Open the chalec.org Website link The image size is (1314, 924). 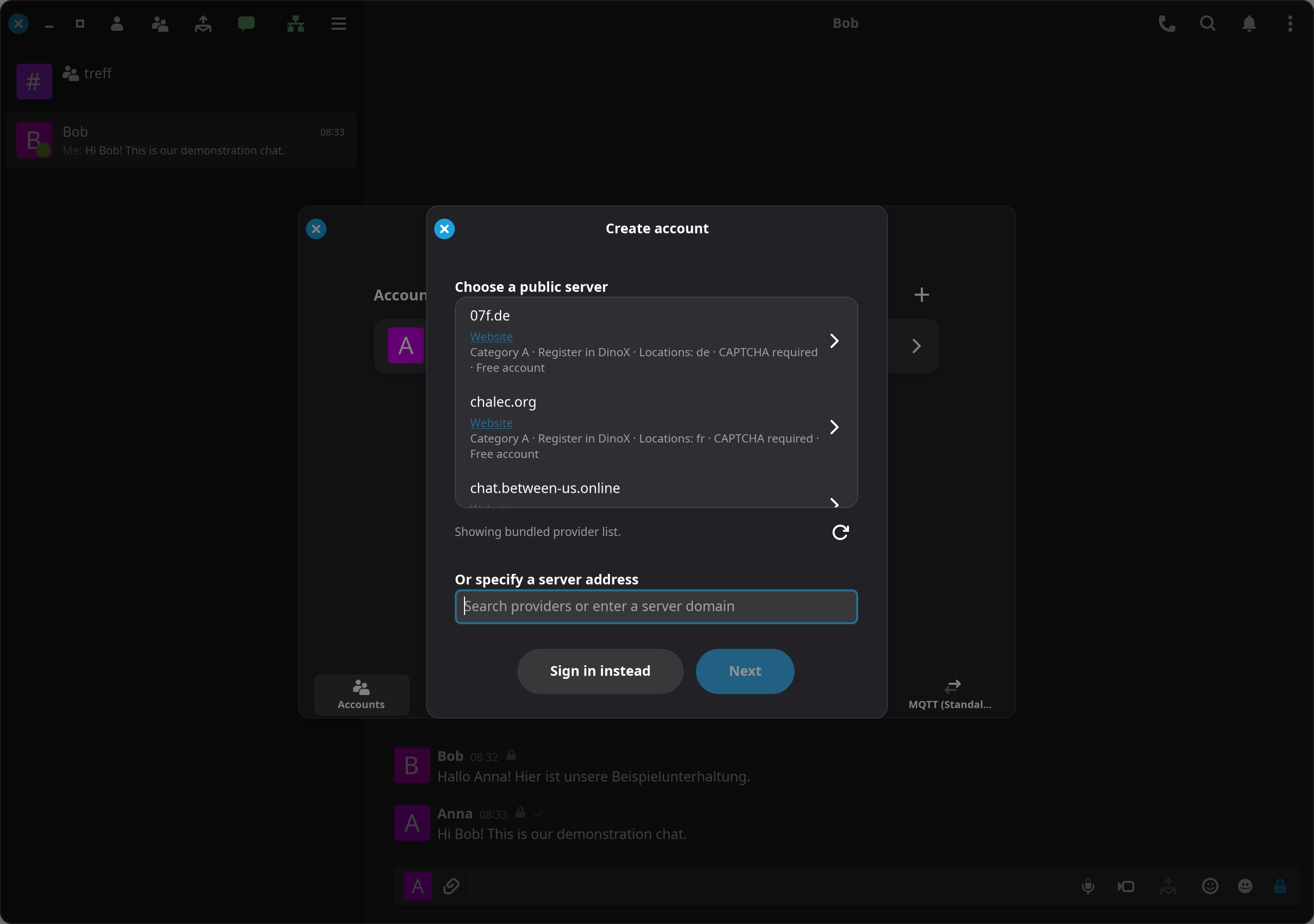[x=491, y=423]
